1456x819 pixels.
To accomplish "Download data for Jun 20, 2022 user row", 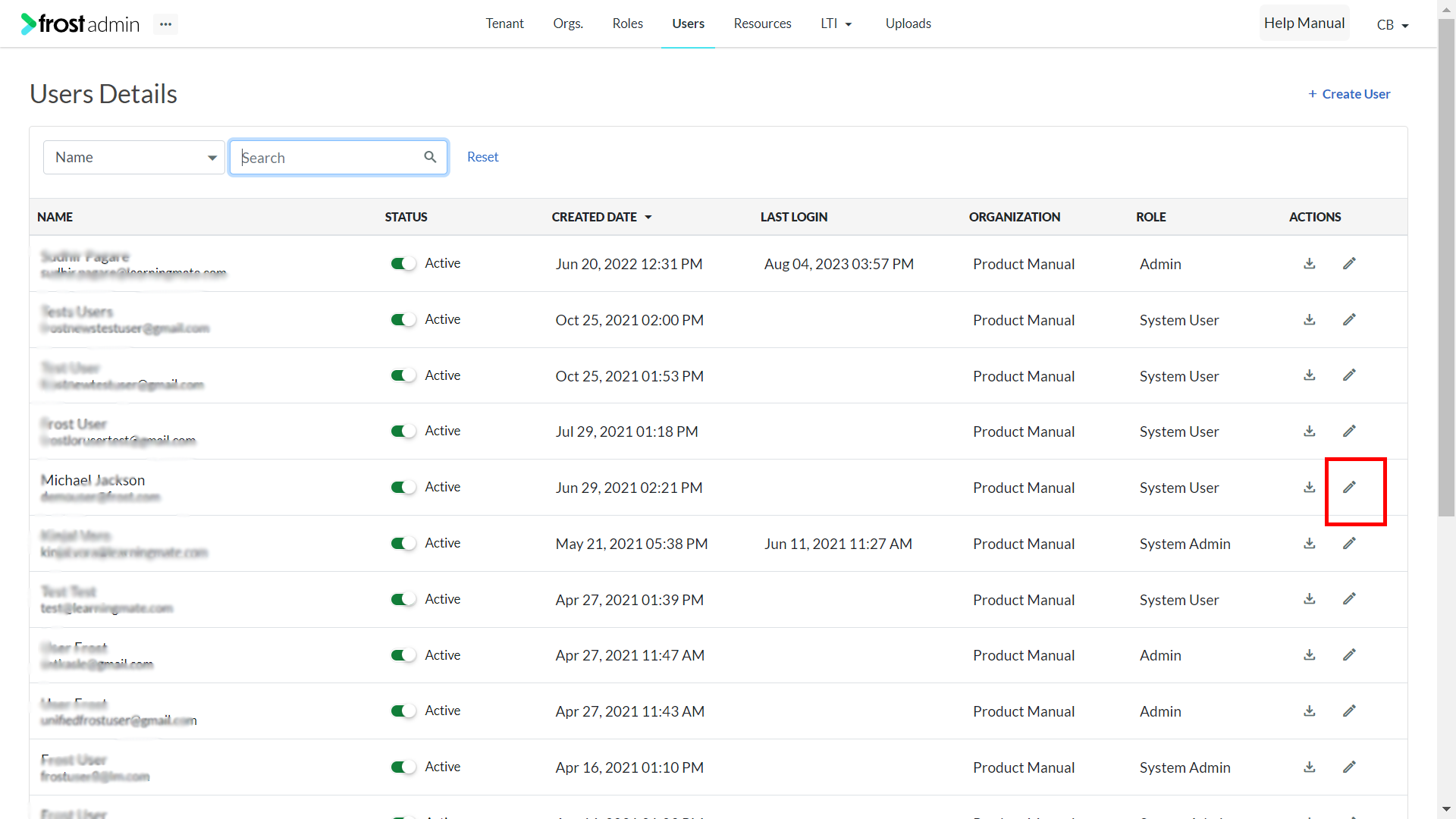I will tap(1310, 264).
